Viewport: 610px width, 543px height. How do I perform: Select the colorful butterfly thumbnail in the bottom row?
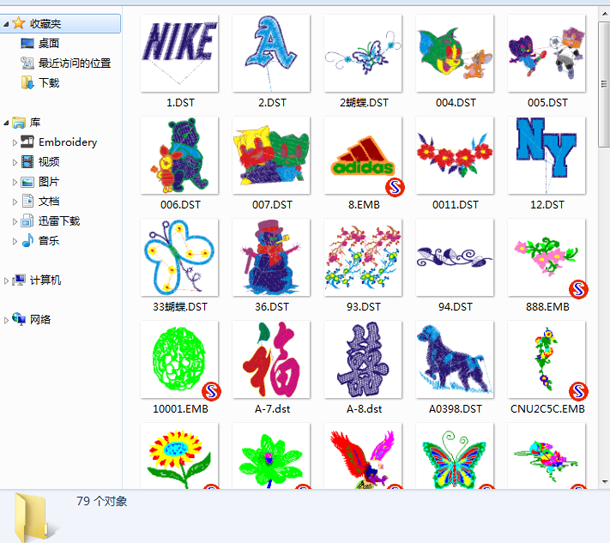click(455, 456)
